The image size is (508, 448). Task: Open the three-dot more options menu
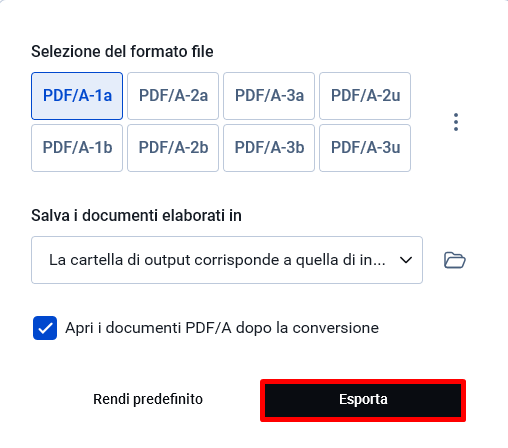pyautogui.click(x=456, y=122)
